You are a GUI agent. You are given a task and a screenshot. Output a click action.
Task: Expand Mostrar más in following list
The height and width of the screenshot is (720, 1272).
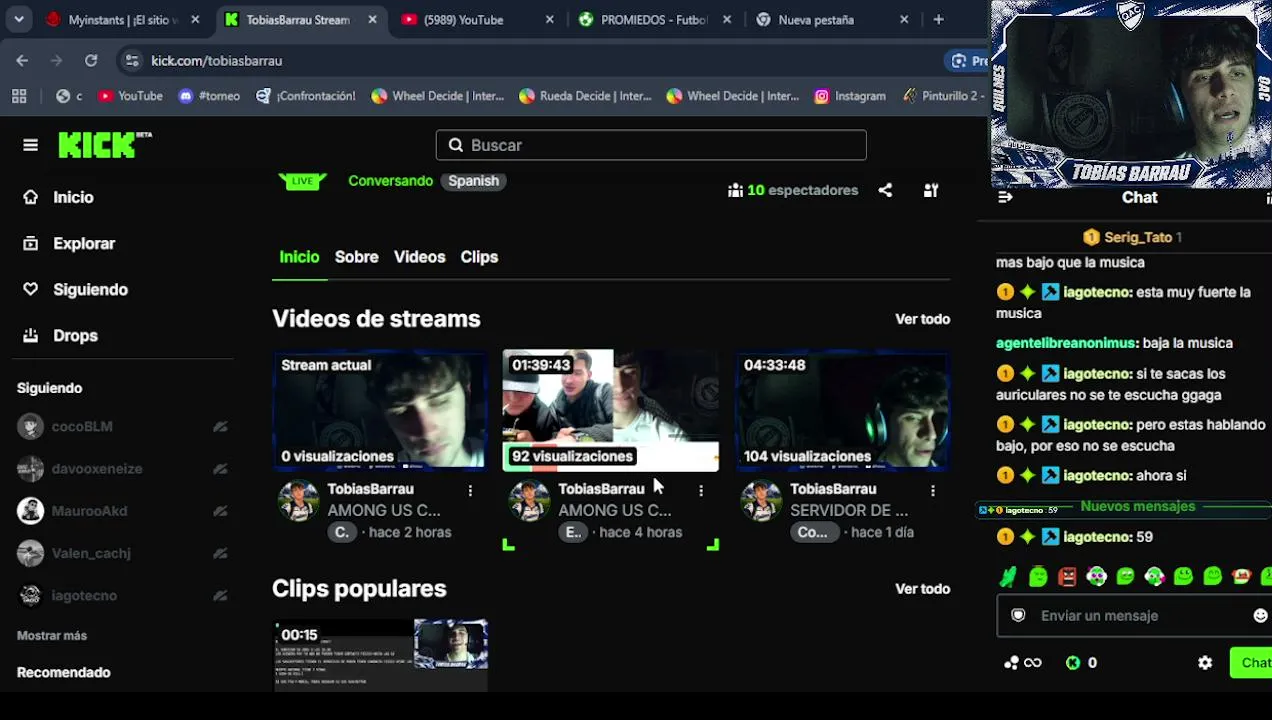[x=52, y=635]
